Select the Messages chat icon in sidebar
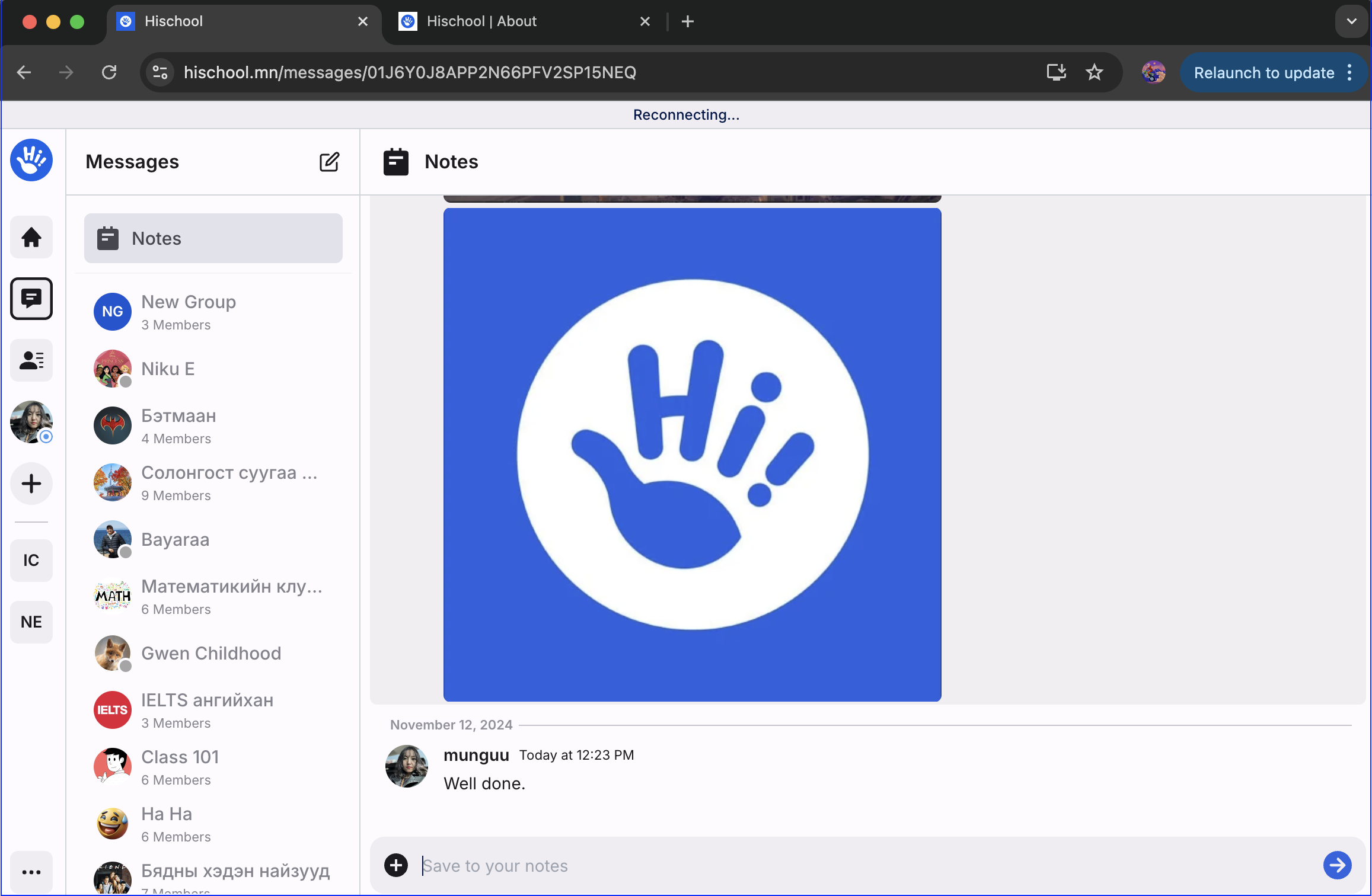1372x896 pixels. tap(31, 299)
